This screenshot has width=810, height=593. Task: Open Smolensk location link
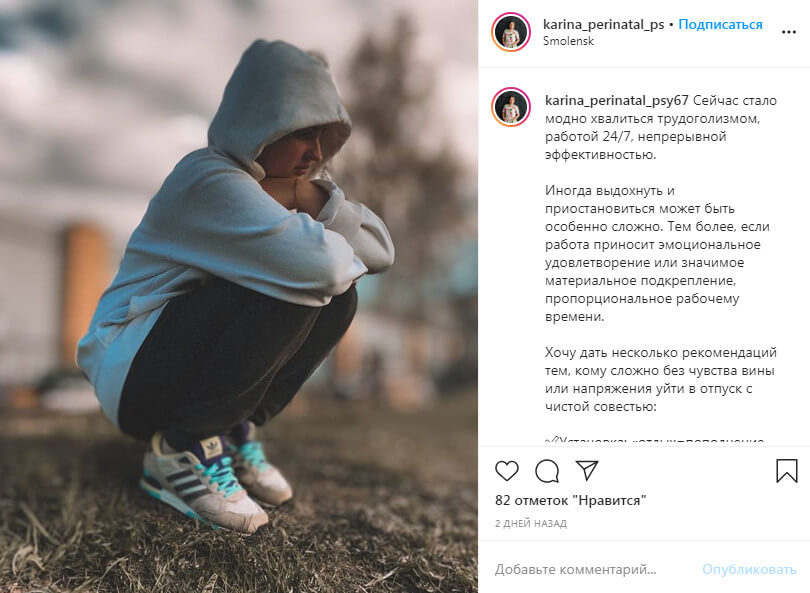tap(568, 41)
